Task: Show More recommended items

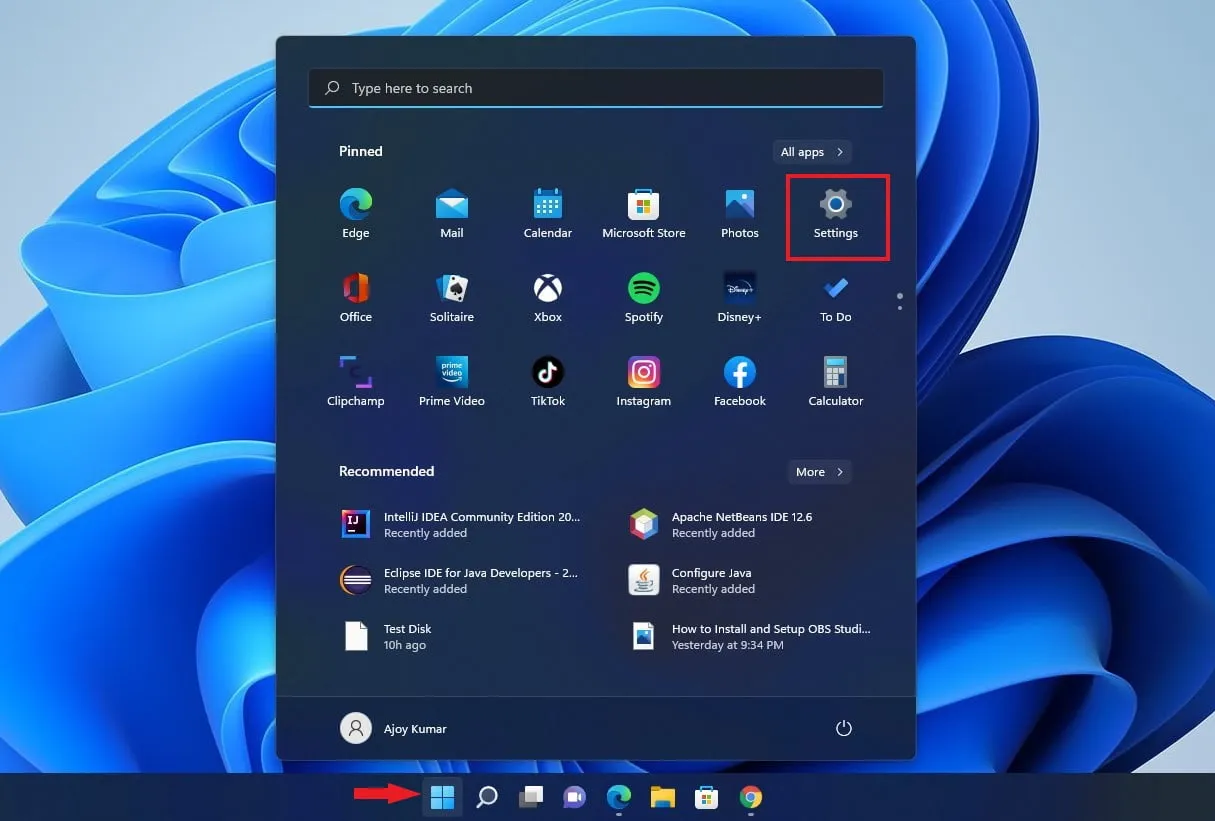Action: coord(819,471)
